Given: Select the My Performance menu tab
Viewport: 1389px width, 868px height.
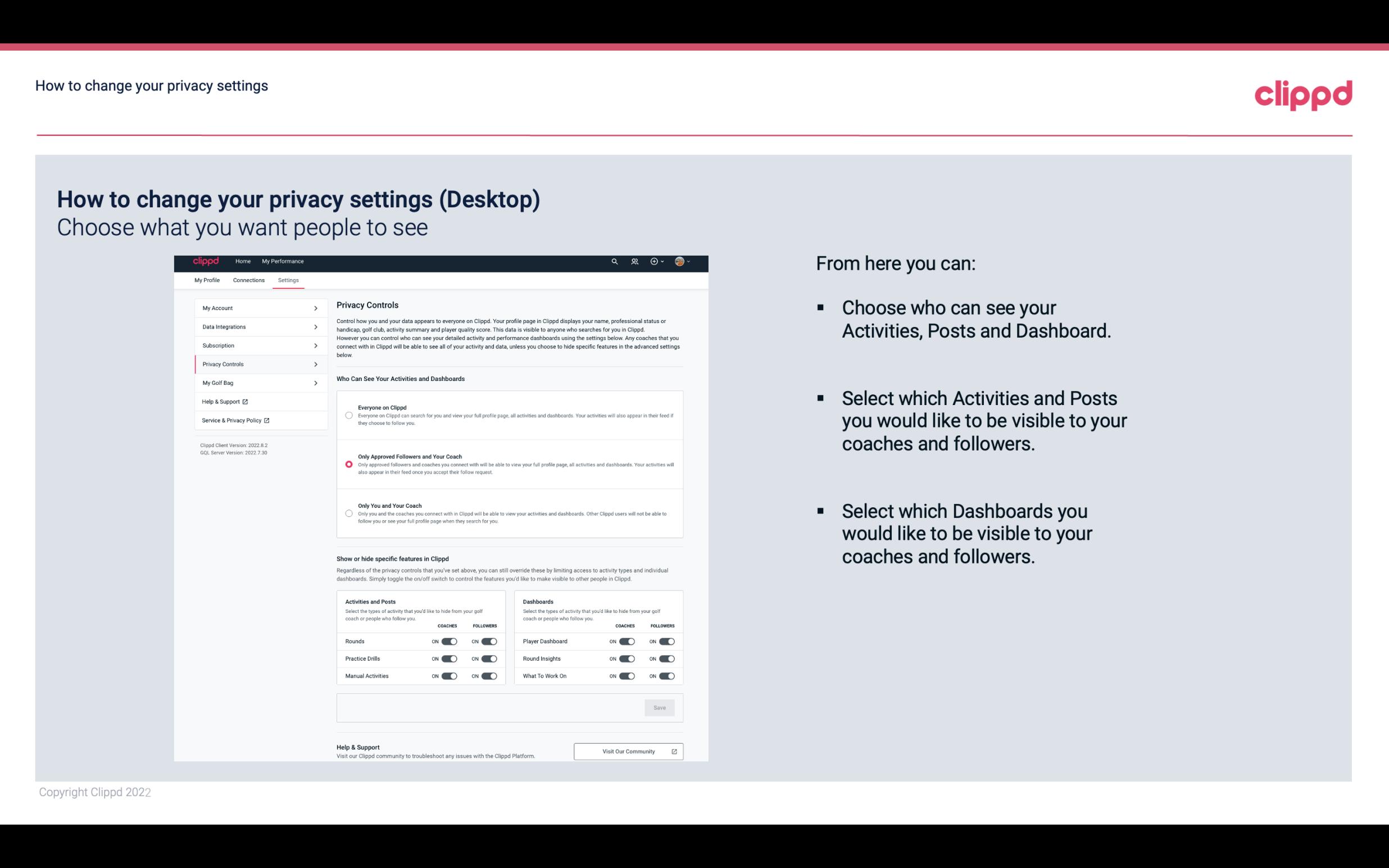Looking at the screenshot, I should pyautogui.click(x=283, y=261).
